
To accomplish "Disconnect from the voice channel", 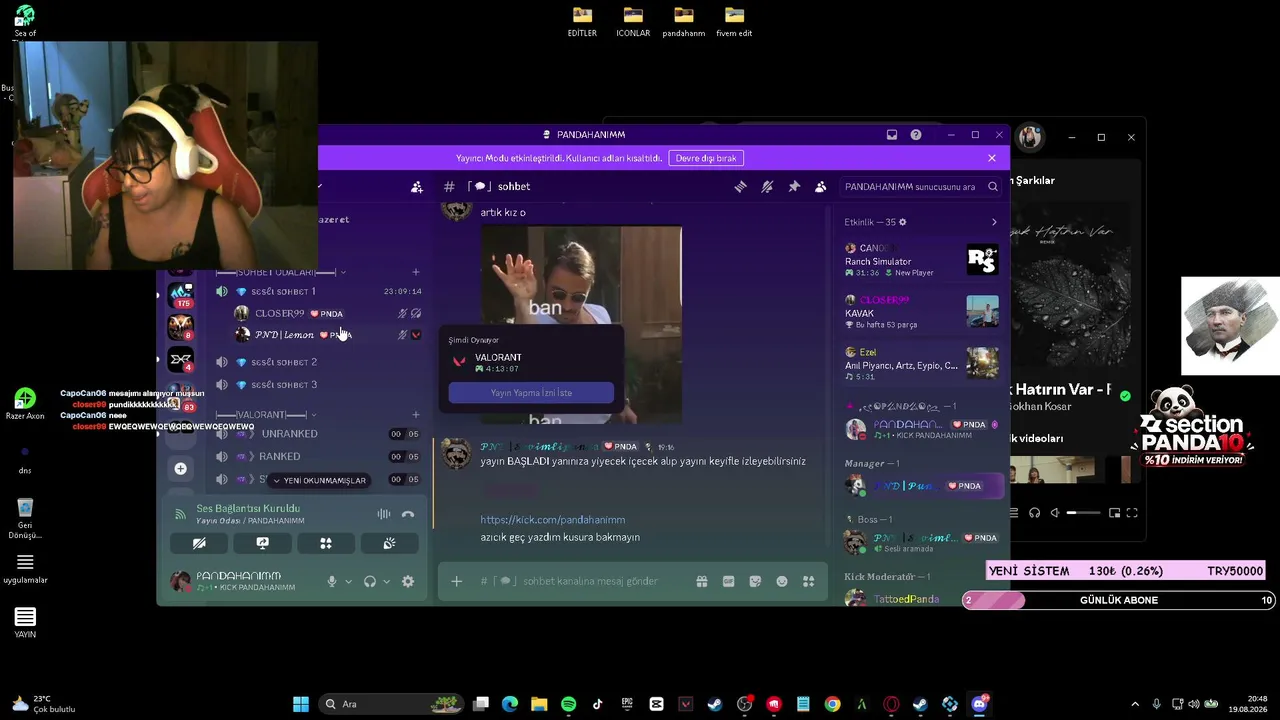I will [408, 514].
